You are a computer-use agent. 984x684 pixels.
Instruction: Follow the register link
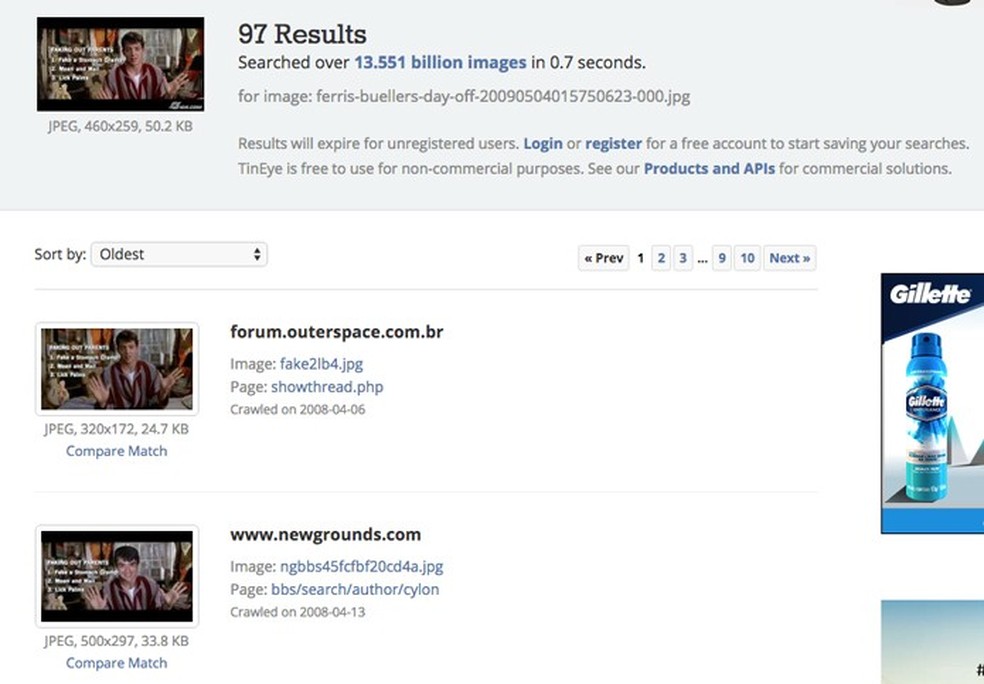613,143
